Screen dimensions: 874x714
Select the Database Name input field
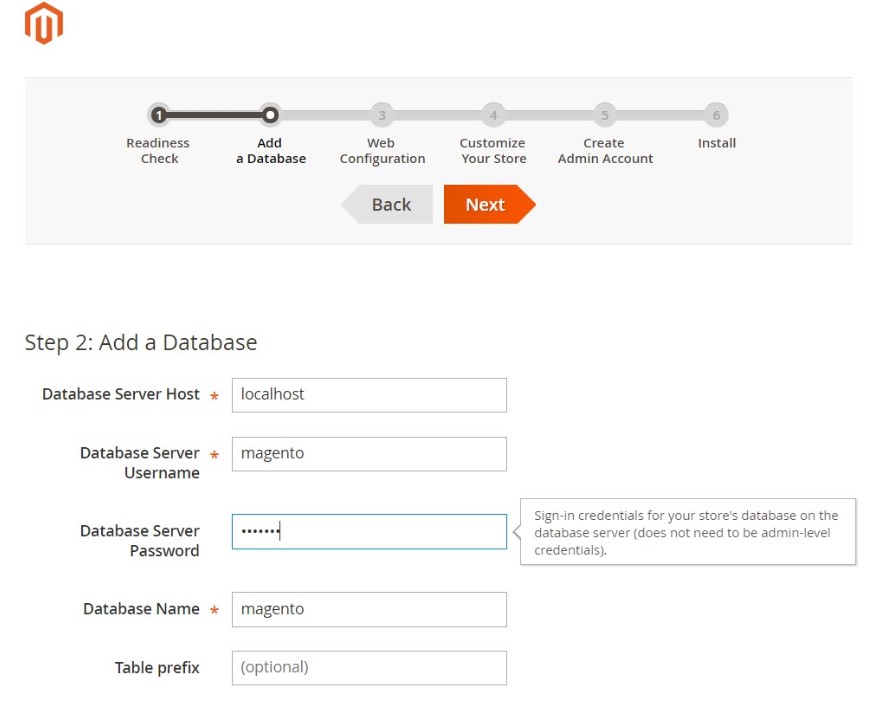[x=369, y=610]
